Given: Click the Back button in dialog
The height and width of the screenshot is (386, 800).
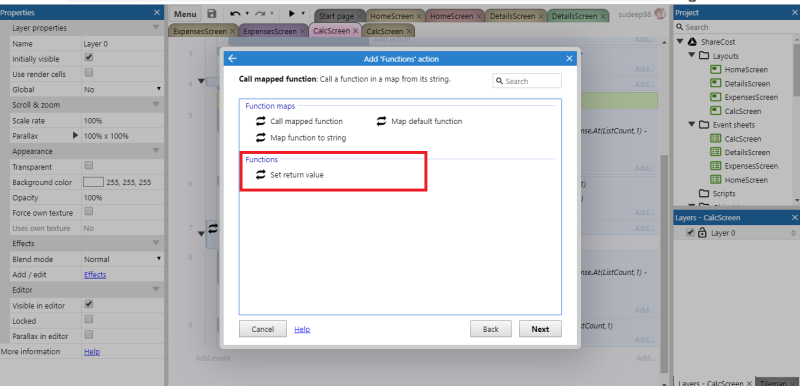Looking at the screenshot, I should pyautogui.click(x=490, y=329).
